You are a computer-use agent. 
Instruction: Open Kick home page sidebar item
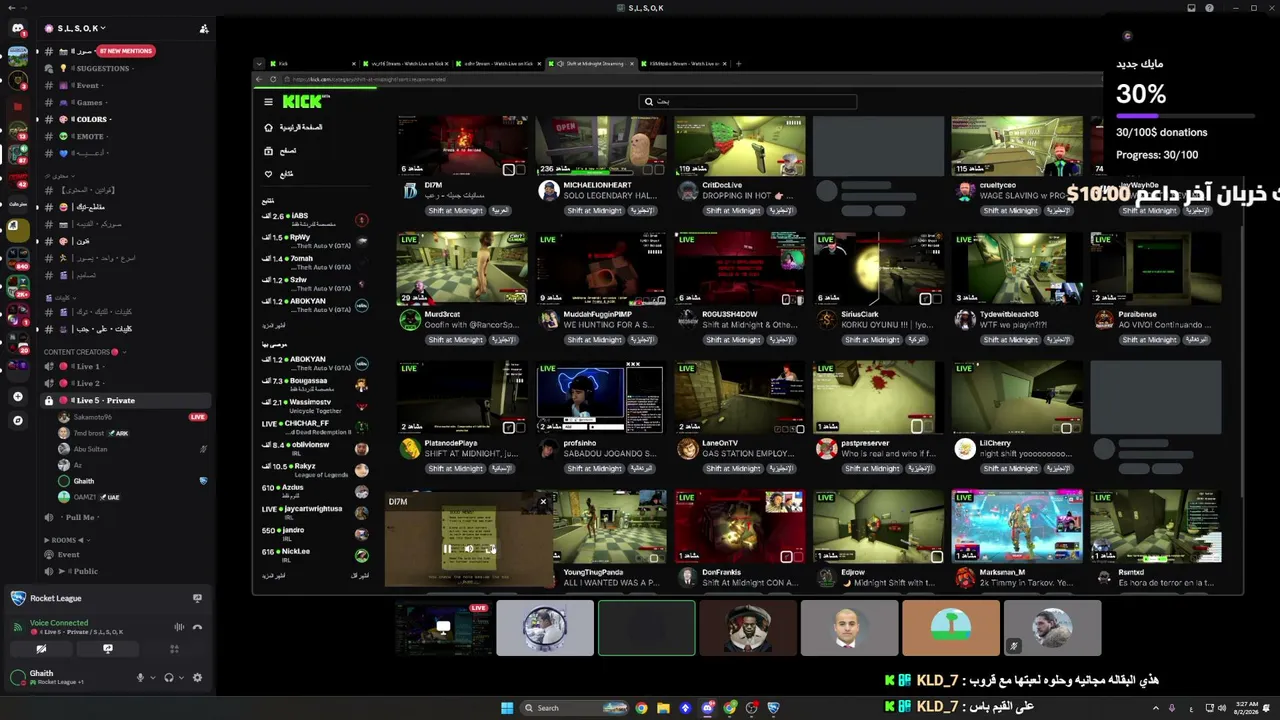coord(295,128)
